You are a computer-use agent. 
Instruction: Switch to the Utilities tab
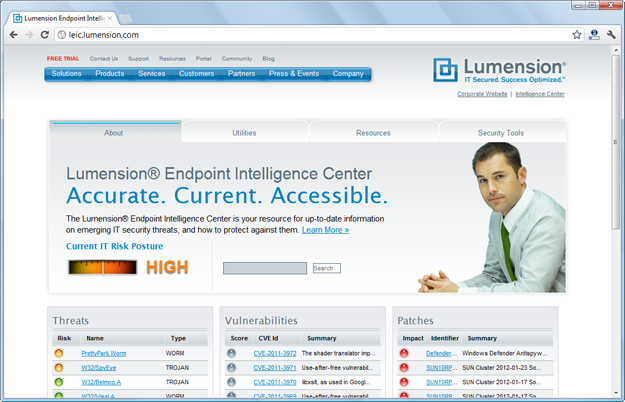[244, 132]
